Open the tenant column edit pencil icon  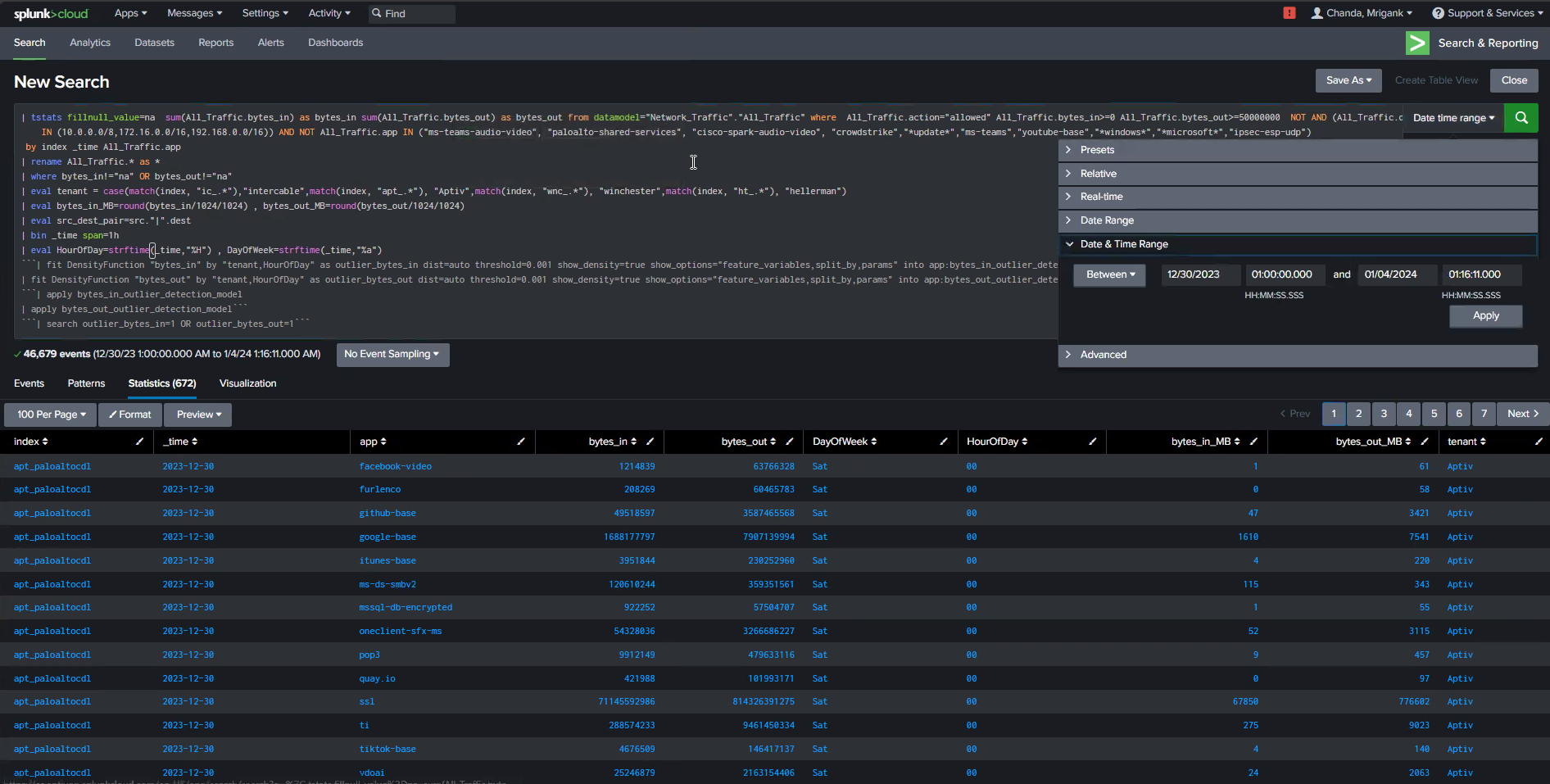point(1539,442)
